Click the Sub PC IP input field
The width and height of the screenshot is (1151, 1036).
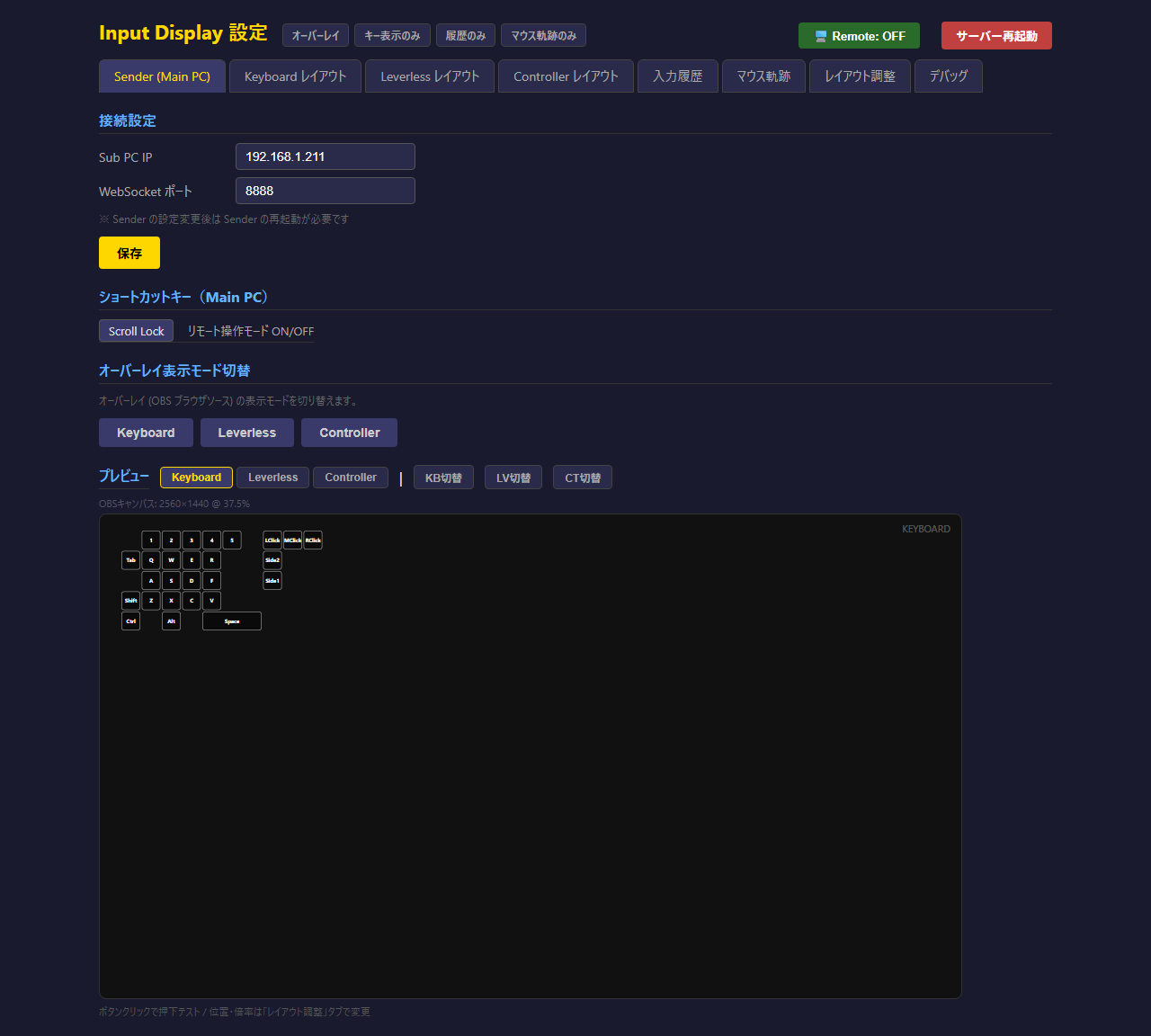click(x=325, y=156)
